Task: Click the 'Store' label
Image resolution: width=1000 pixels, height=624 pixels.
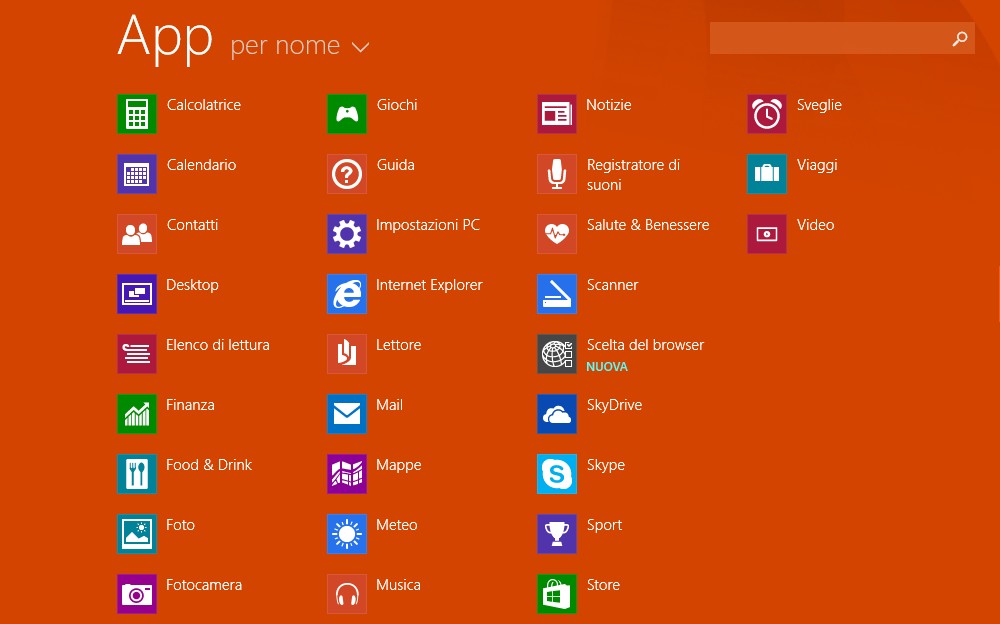Action: 603,584
